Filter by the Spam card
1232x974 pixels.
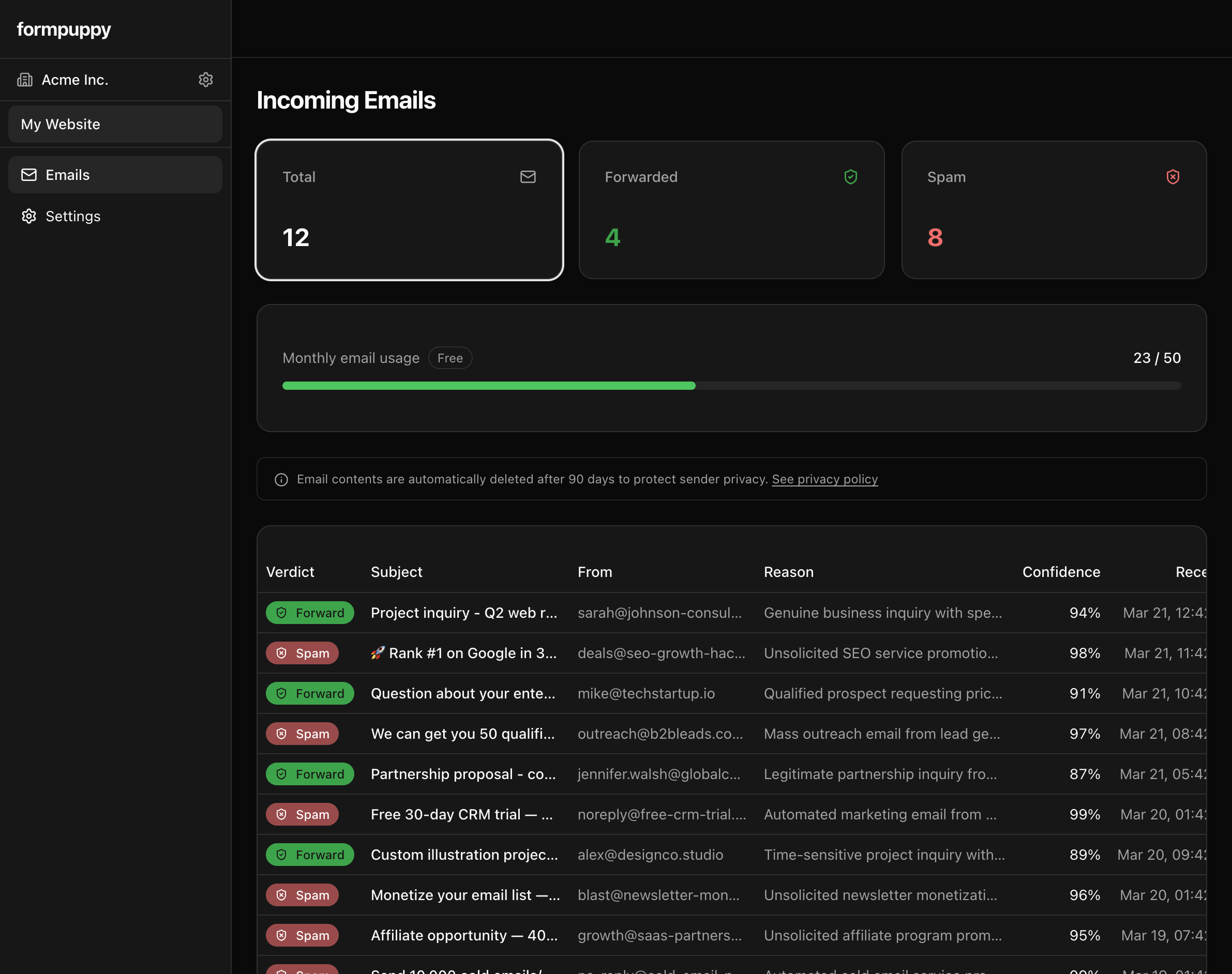click(1053, 210)
